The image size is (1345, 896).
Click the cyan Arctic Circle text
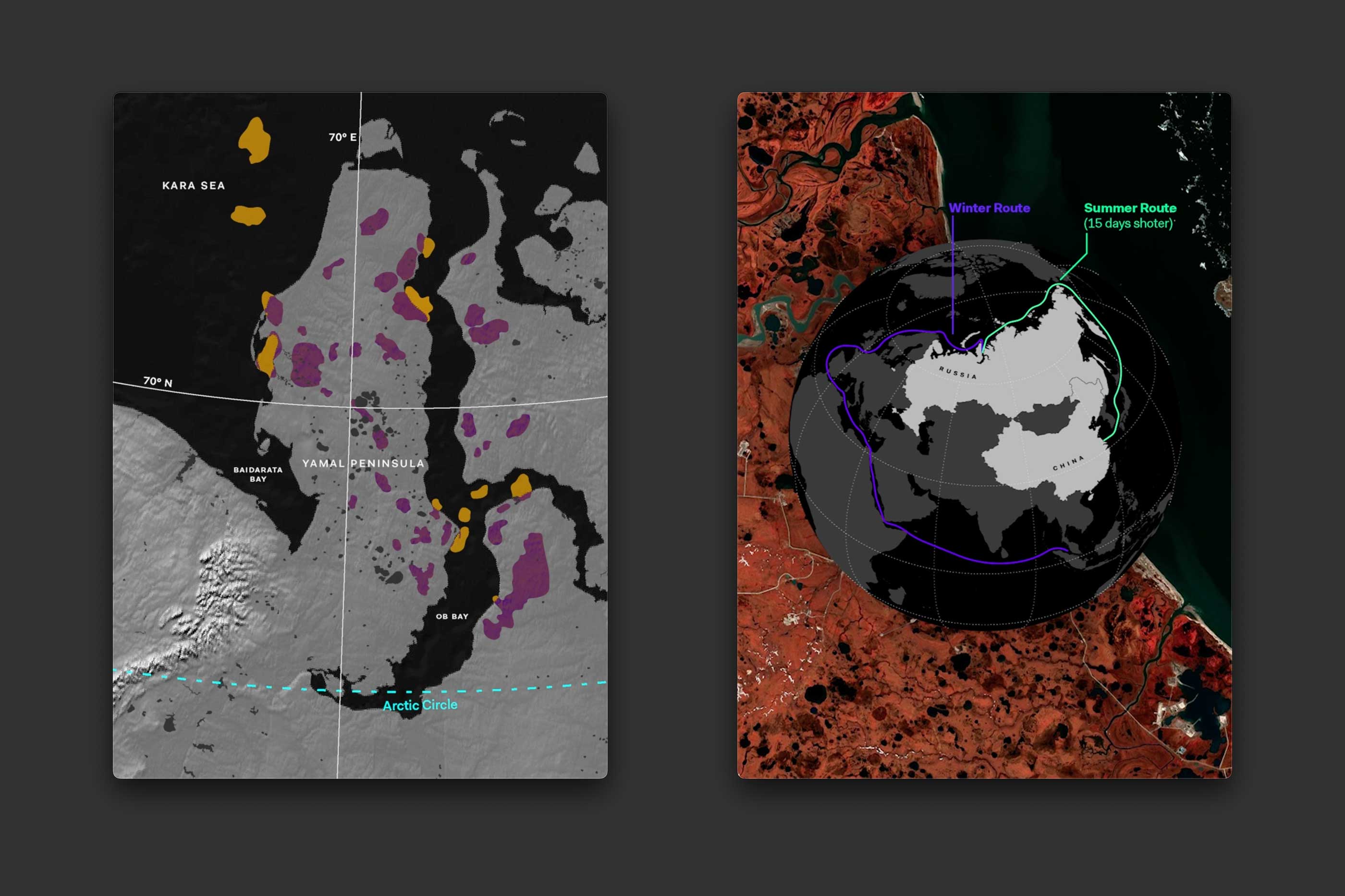[x=420, y=705]
